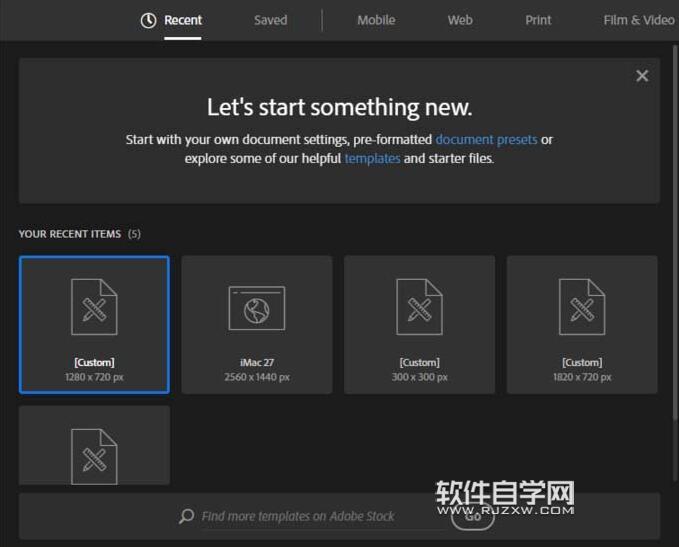Select the iMac 27 preset card

(257, 324)
